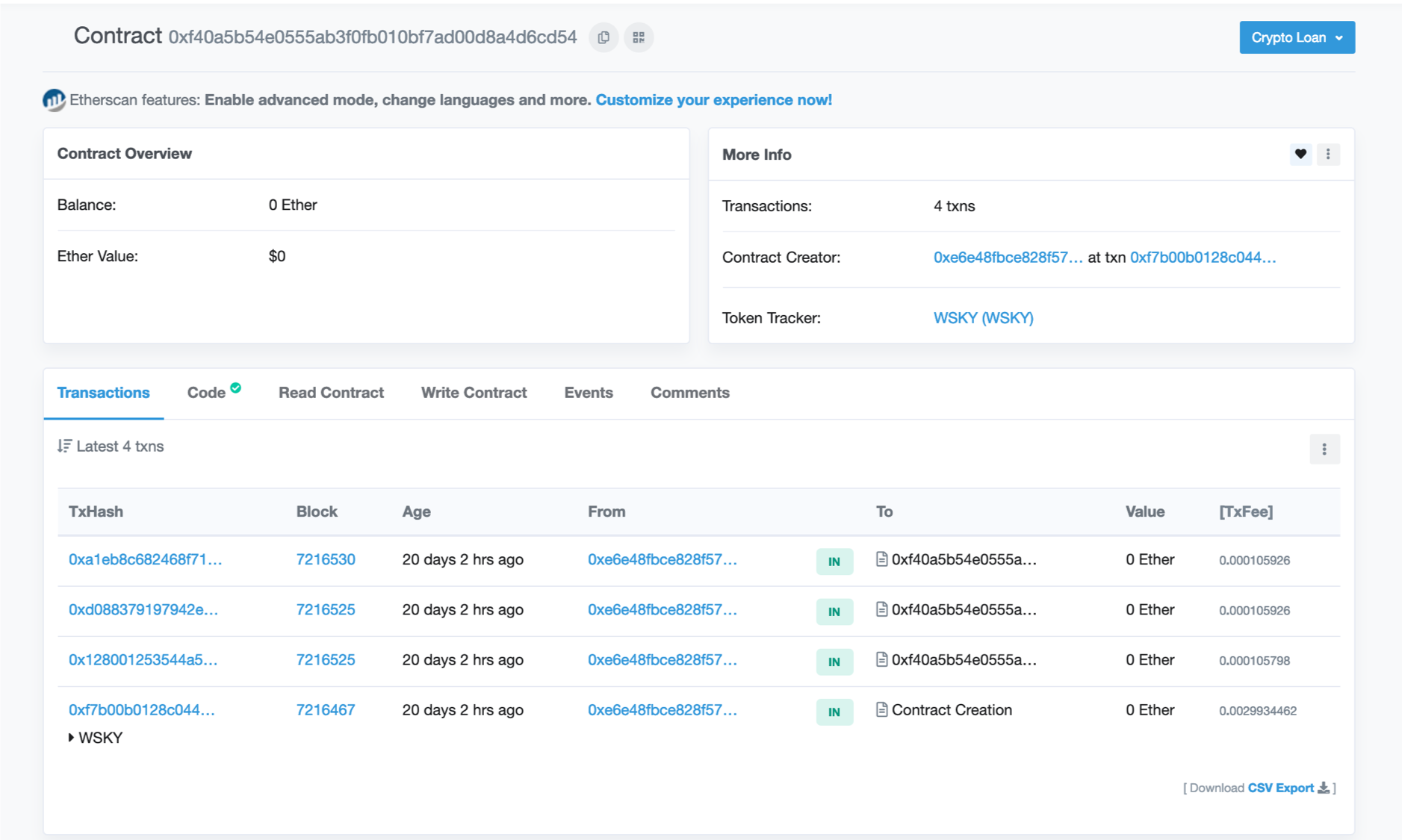This screenshot has height=840, width=1402.
Task: Click the CSV download arrow icon
Action: click(x=1324, y=788)
